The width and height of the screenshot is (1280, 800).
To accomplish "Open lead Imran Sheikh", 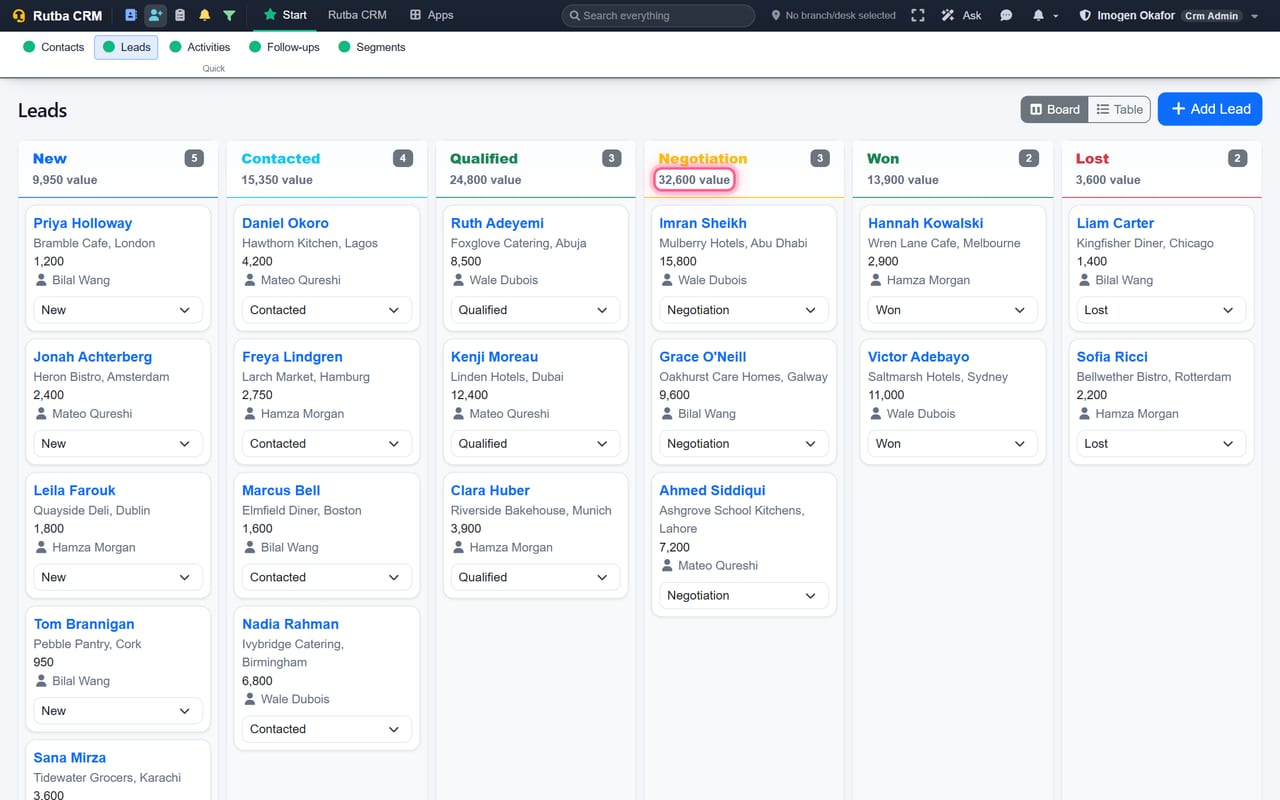I will 703,223.
